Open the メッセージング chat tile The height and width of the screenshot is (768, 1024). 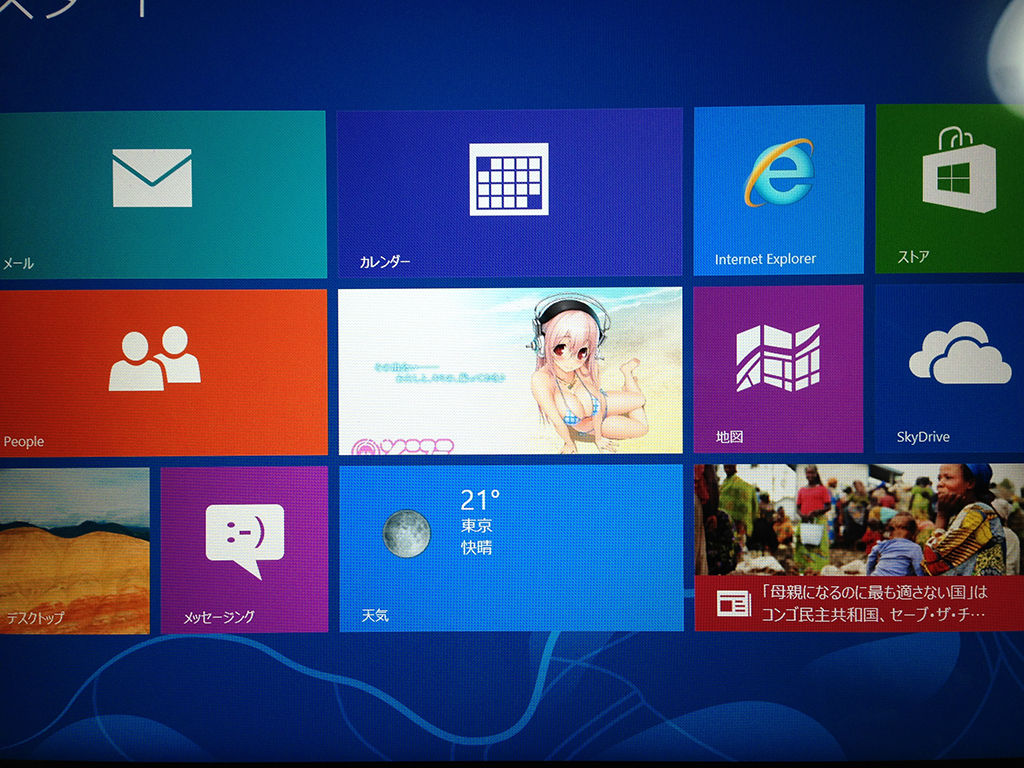(x=244, y=550)
